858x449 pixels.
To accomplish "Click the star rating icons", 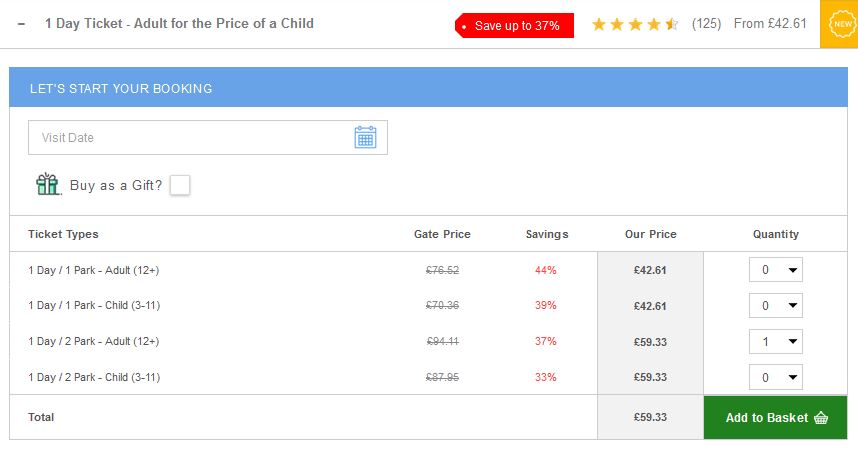I will click(x=635, y=24).
